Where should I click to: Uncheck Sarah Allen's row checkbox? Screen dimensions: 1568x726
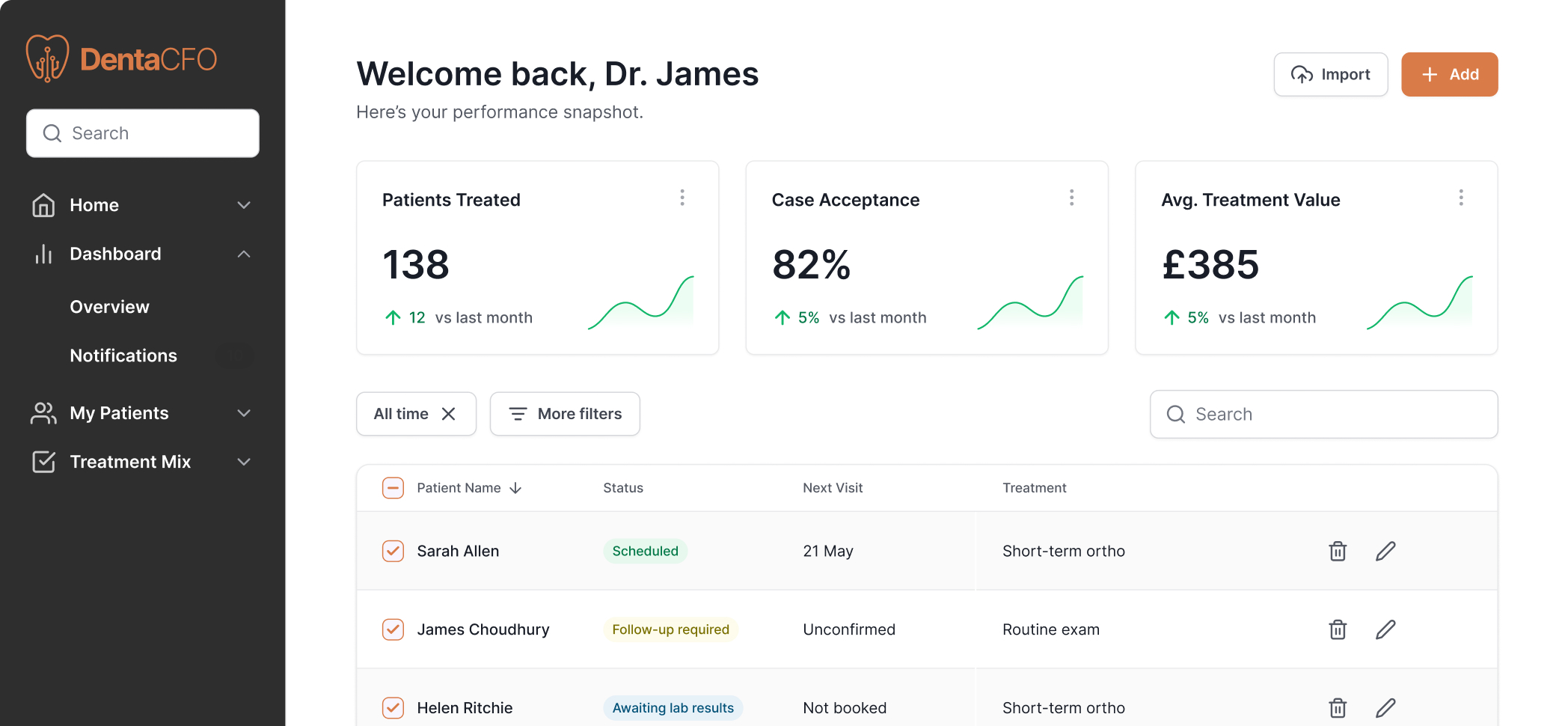point(393,552)
